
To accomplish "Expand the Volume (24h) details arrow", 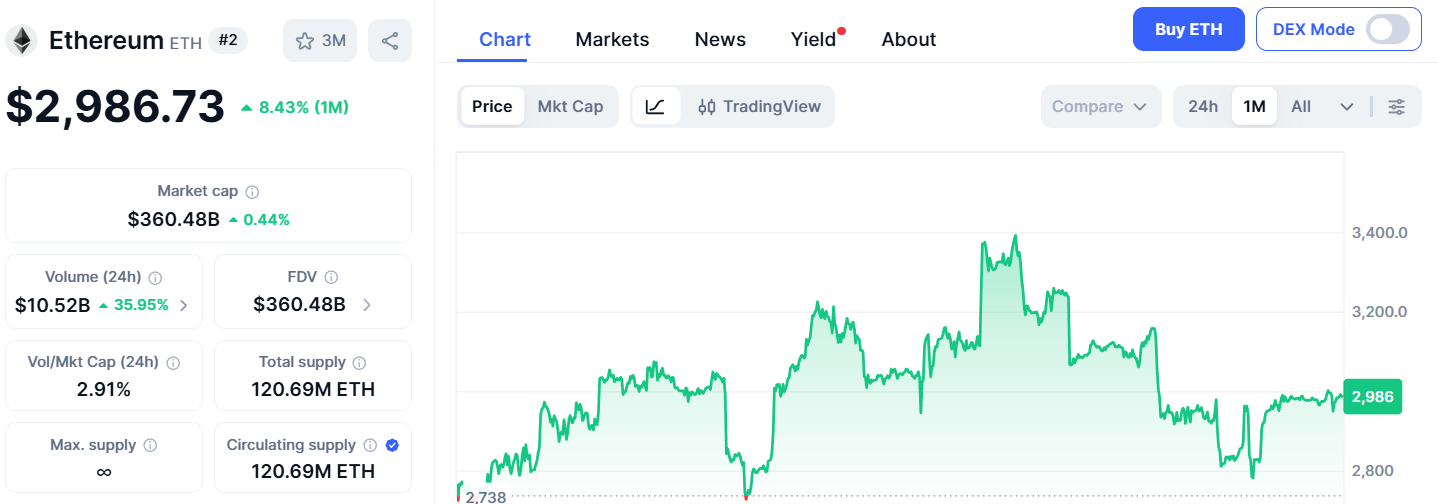I will pos(183,305).
